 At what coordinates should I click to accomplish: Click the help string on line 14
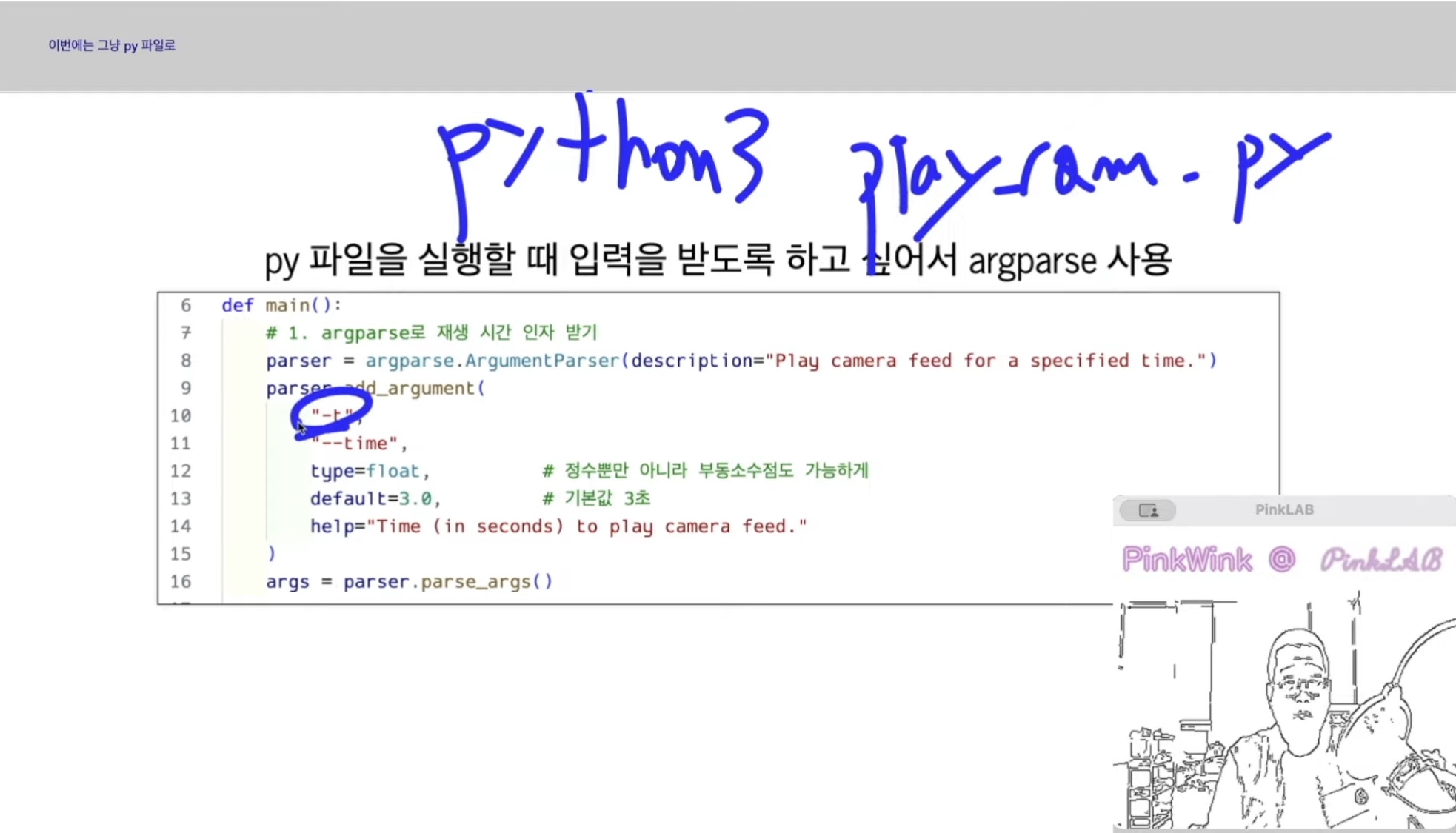click(586, 526)
